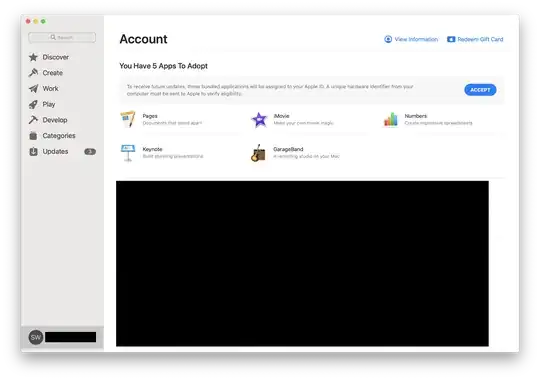Click the Updates download icon
Screen dimensions: 540x380
tap(33, 151)
